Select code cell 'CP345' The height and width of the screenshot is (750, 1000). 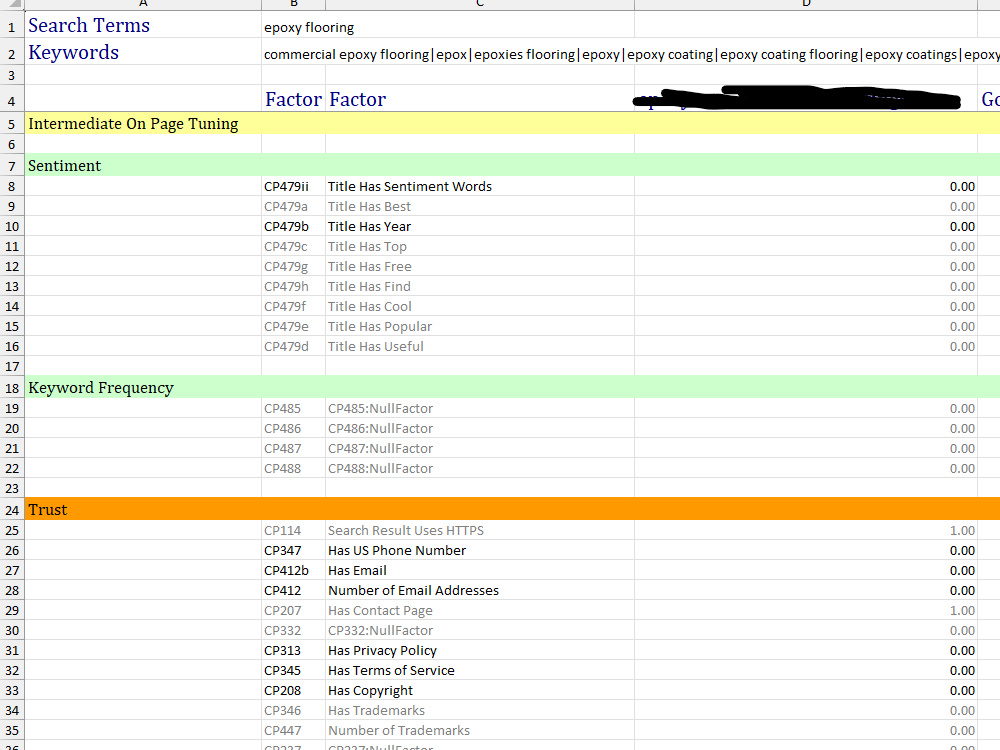293,670
